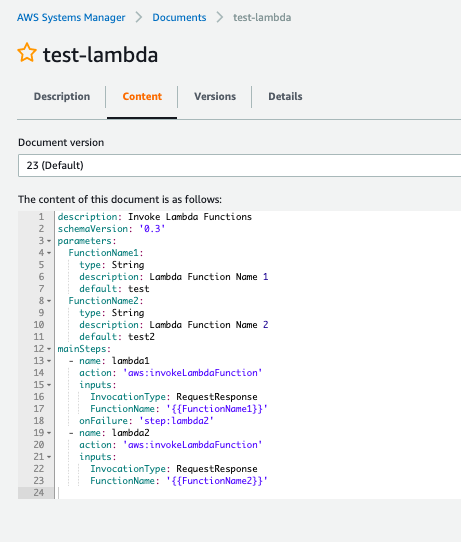Collapse the FunctionName1 fold arrow on line 4
The image size is (461, 542).
[49, 253]
